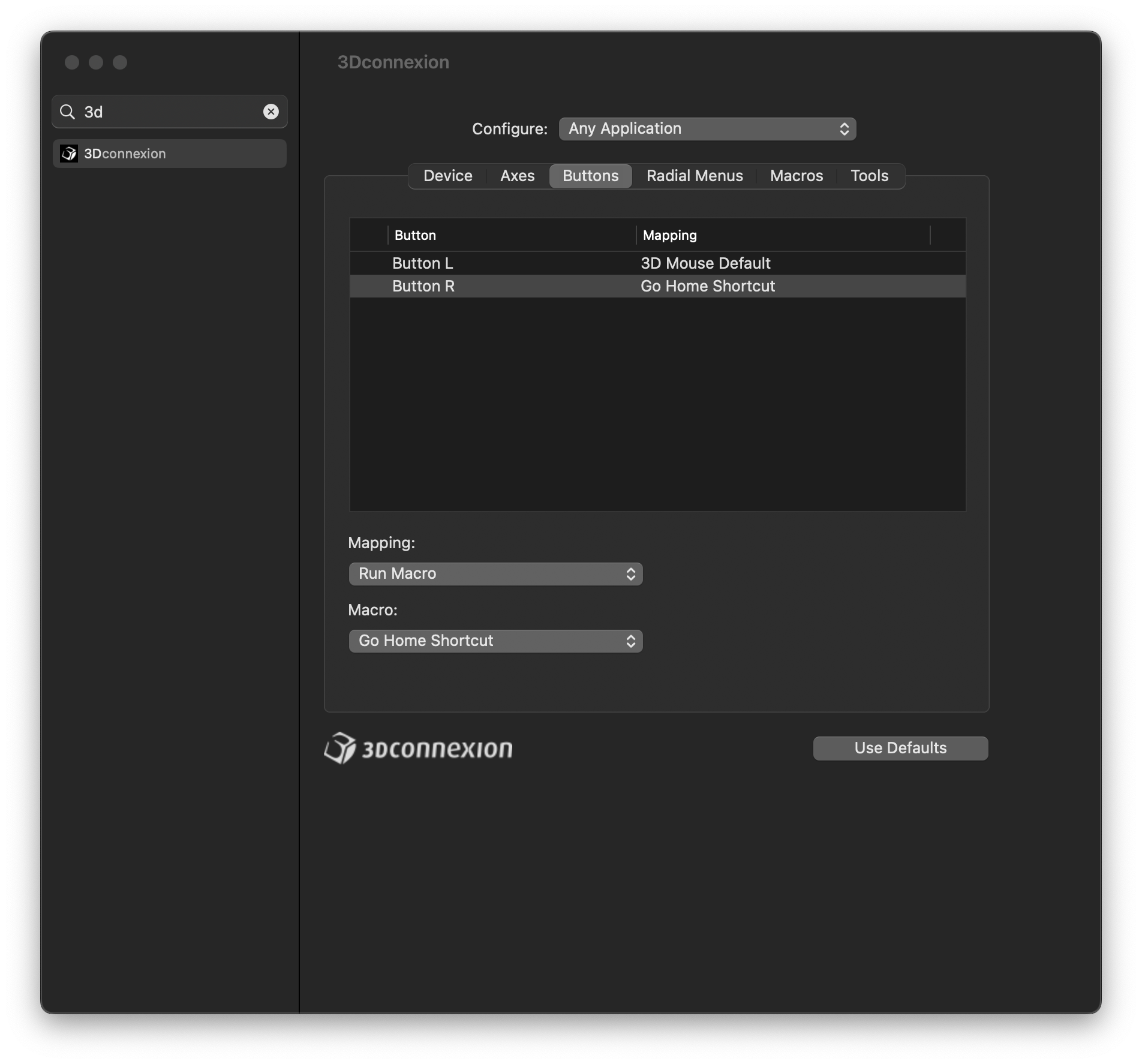
Task: Select the 3Dconnexion sidebar icon
Action: point(69,154)
